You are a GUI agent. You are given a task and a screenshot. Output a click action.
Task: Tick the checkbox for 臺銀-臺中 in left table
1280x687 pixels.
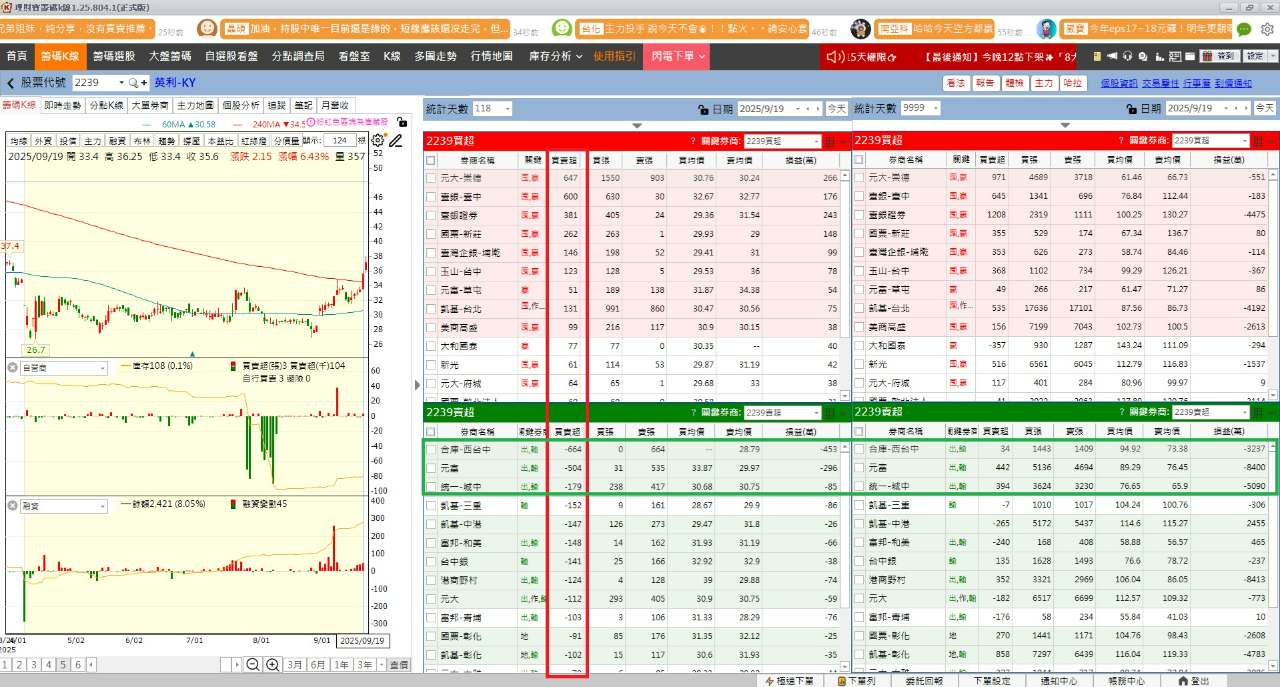431,197
